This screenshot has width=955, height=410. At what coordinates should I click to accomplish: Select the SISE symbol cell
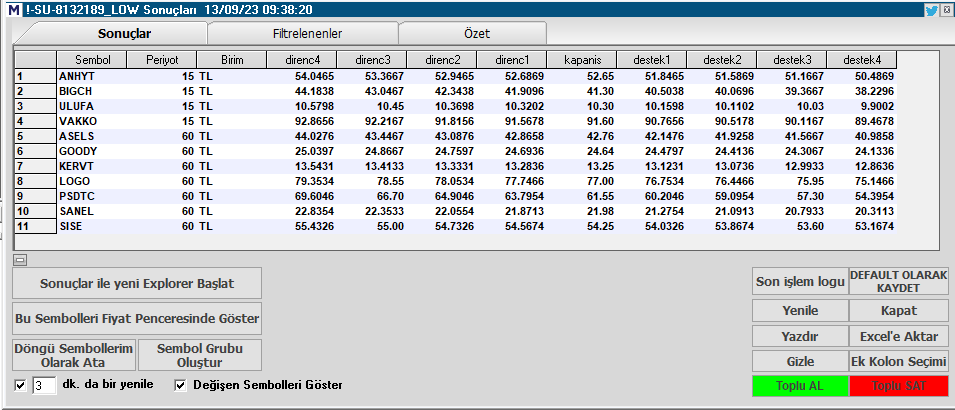click(x=92, y=226)
